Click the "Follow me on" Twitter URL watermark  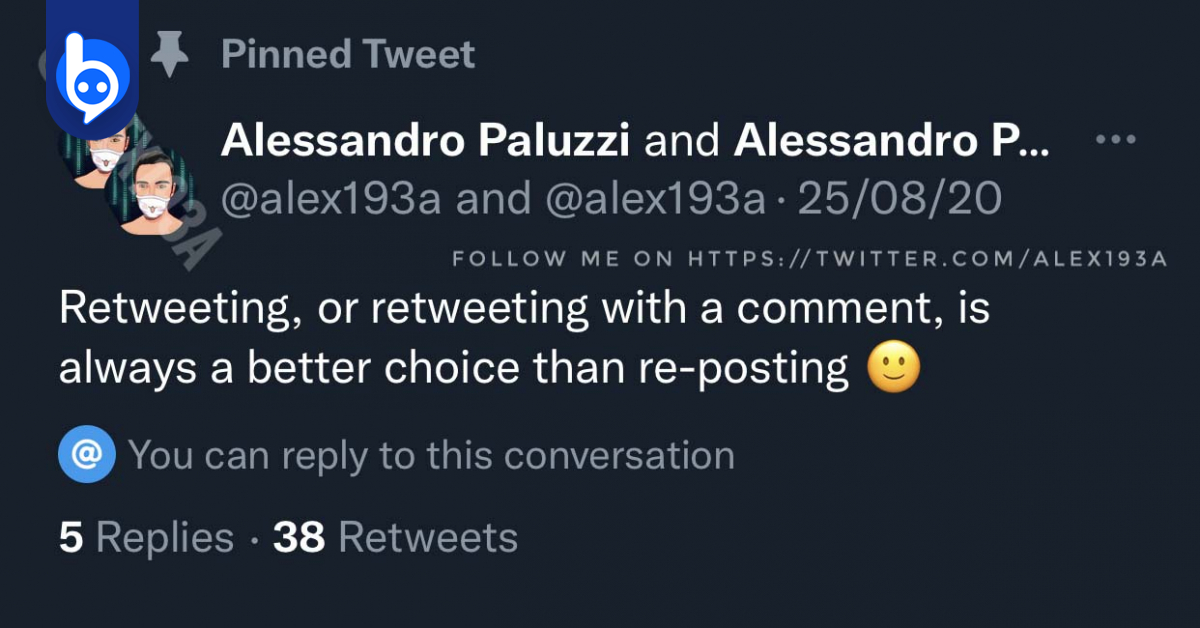coord(809,259)
